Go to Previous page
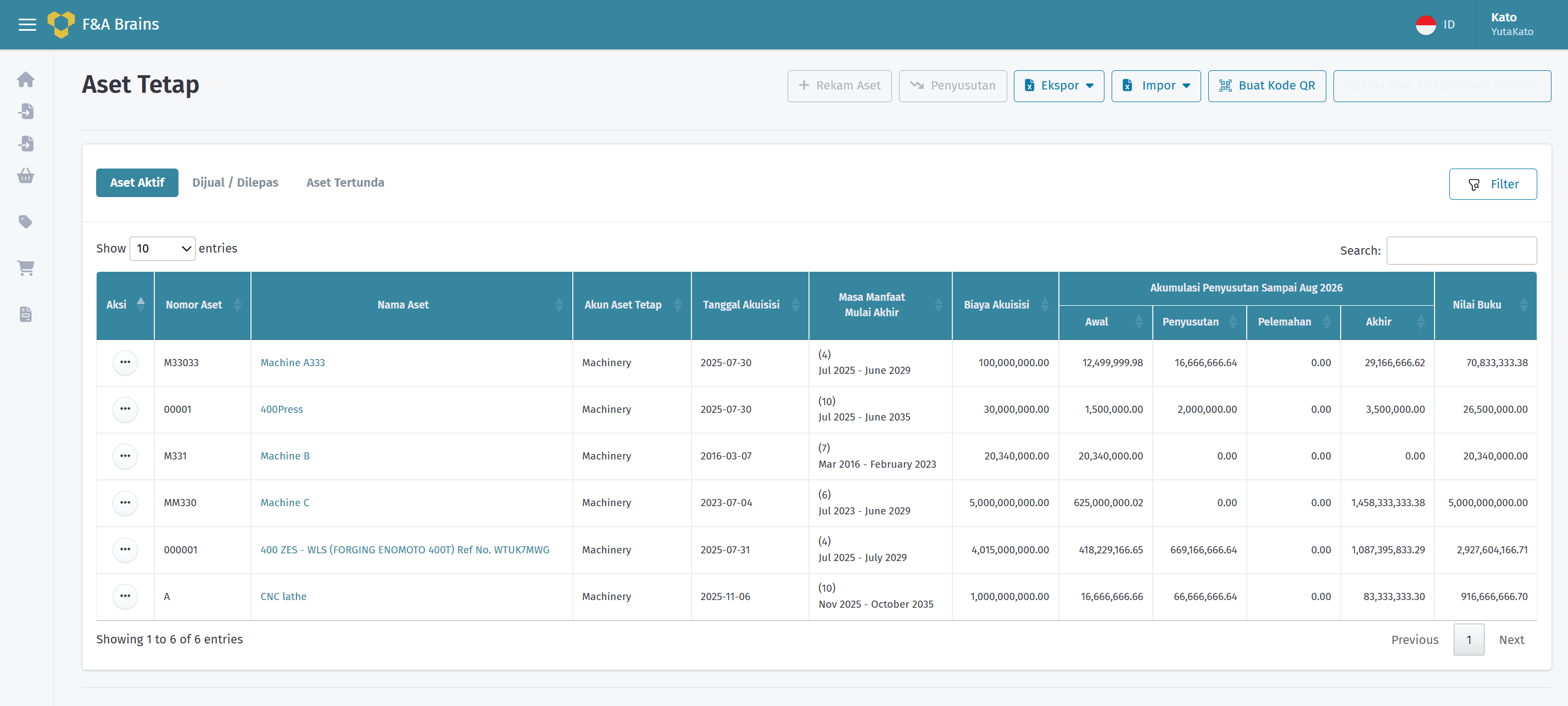The height and width of the screenshot is (706, 1568). point(1415,639)
